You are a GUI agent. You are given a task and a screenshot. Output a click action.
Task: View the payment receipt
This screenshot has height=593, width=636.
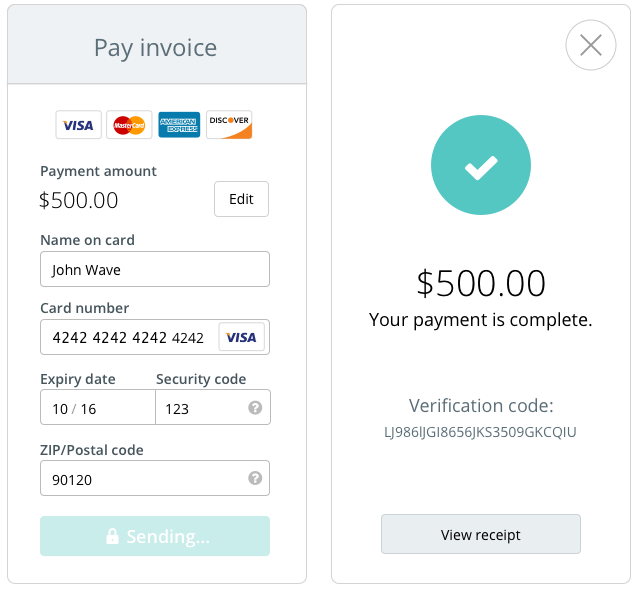coord(481,535)
